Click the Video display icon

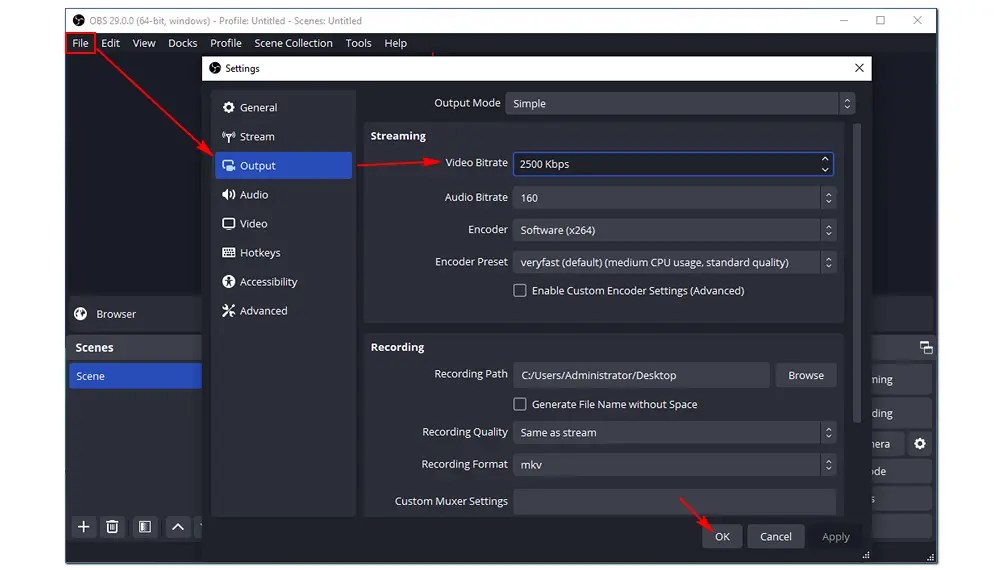pyautogui.click(x=228, y=224)
